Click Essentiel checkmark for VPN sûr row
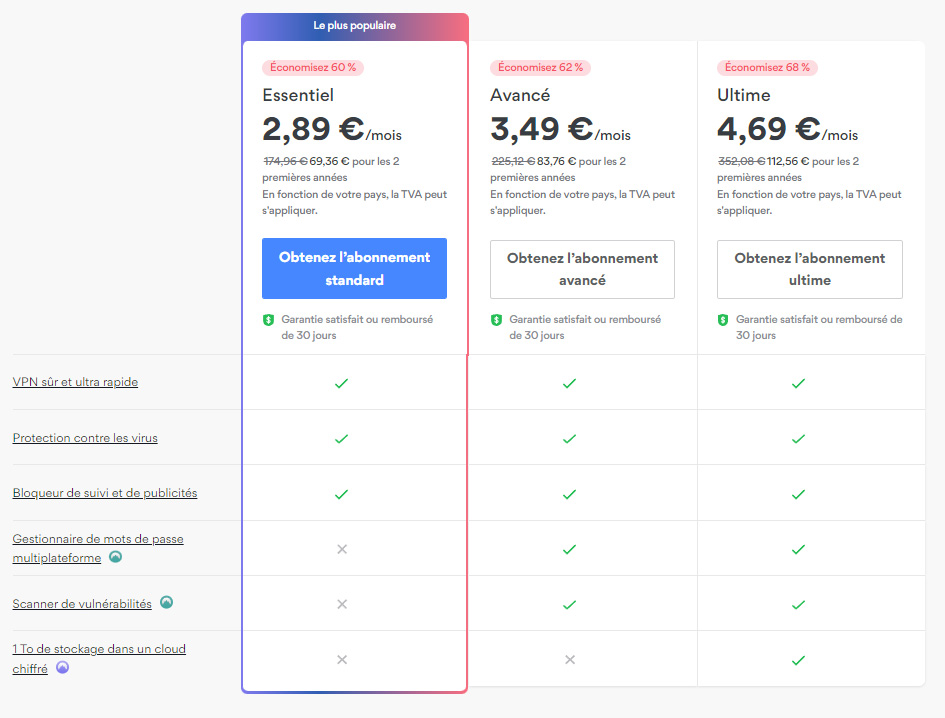The height and width of the screenshot is (718, 945). (x=342, y=383)
